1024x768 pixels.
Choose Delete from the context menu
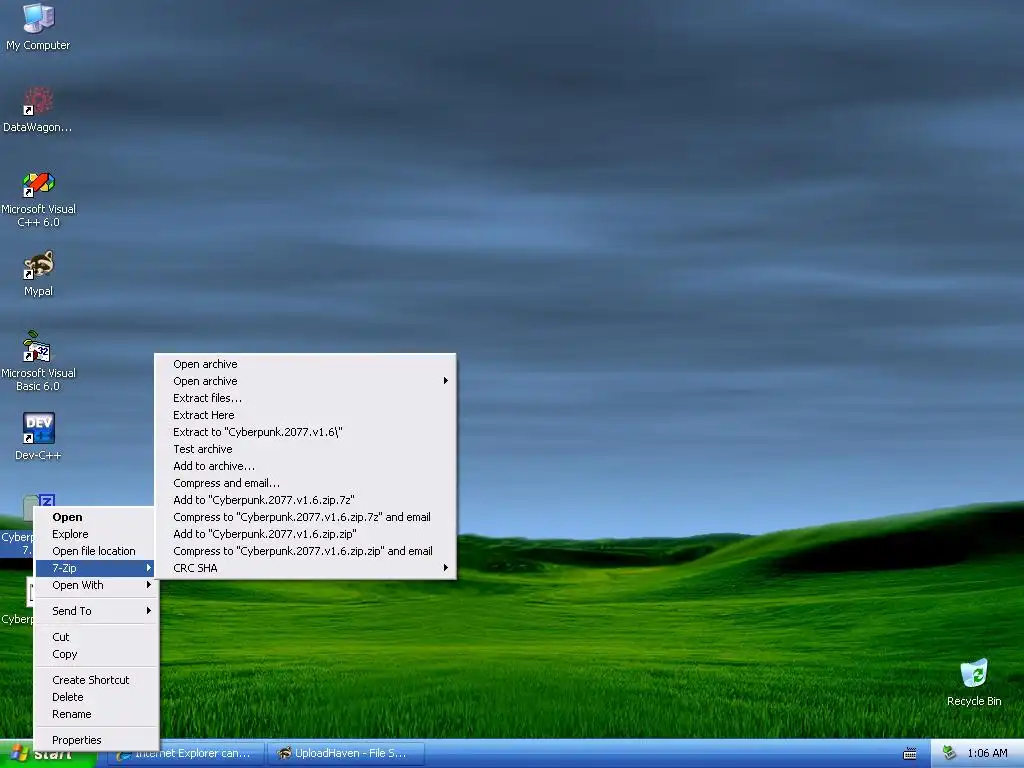click(96, 697)
